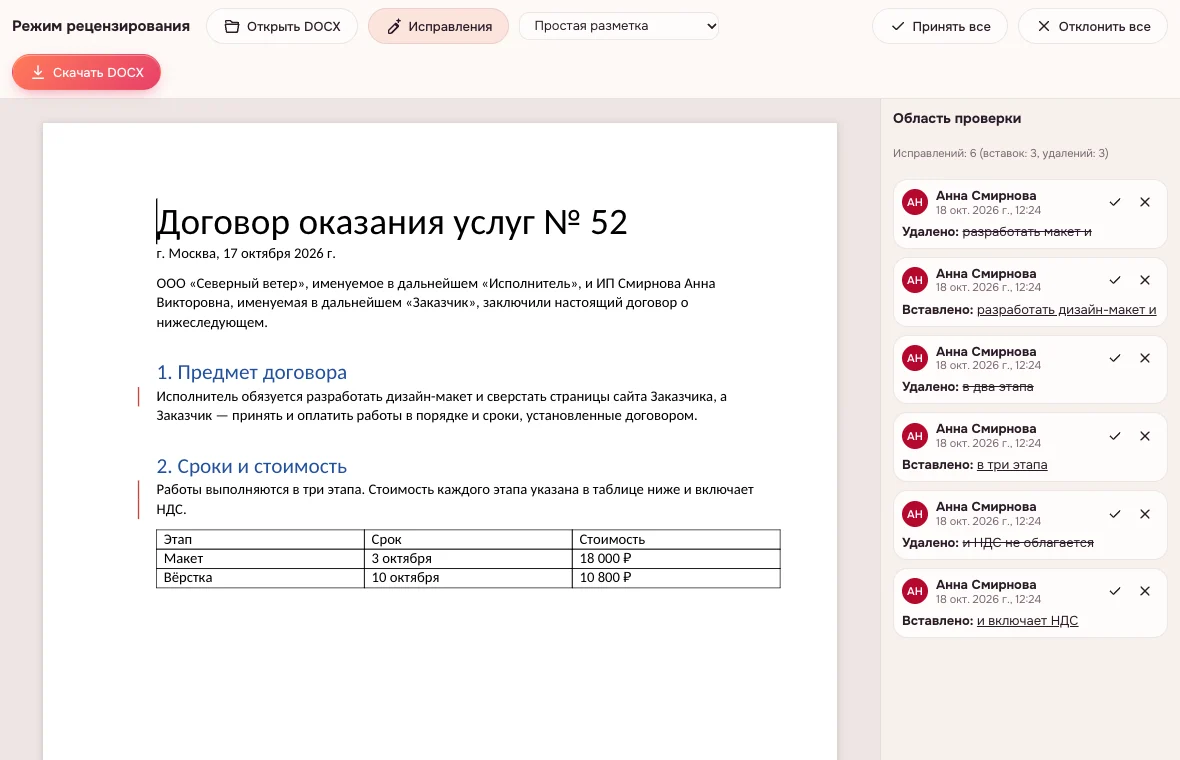Click the table header «Стоимость»

[676, 540]
